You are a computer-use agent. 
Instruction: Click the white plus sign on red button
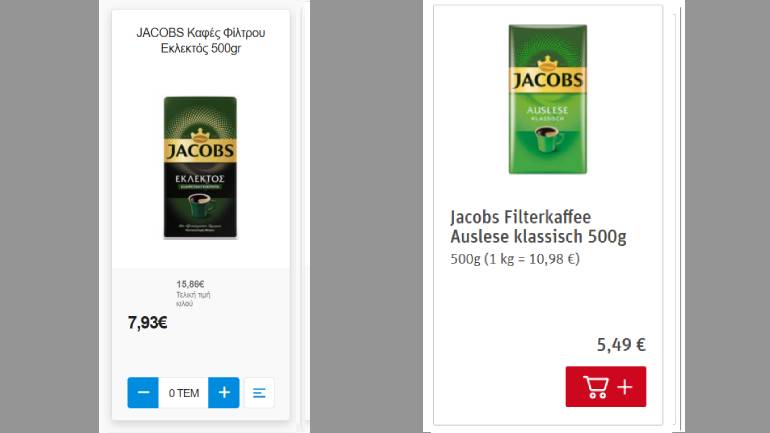click(625, 387)
